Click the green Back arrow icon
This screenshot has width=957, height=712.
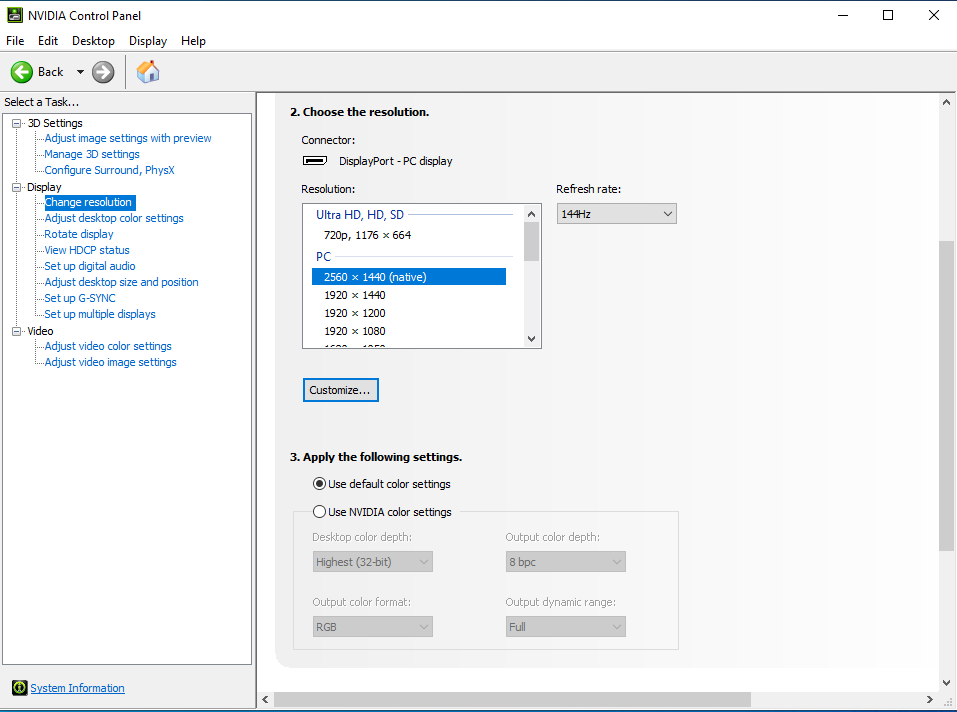(x=22, y=72)
